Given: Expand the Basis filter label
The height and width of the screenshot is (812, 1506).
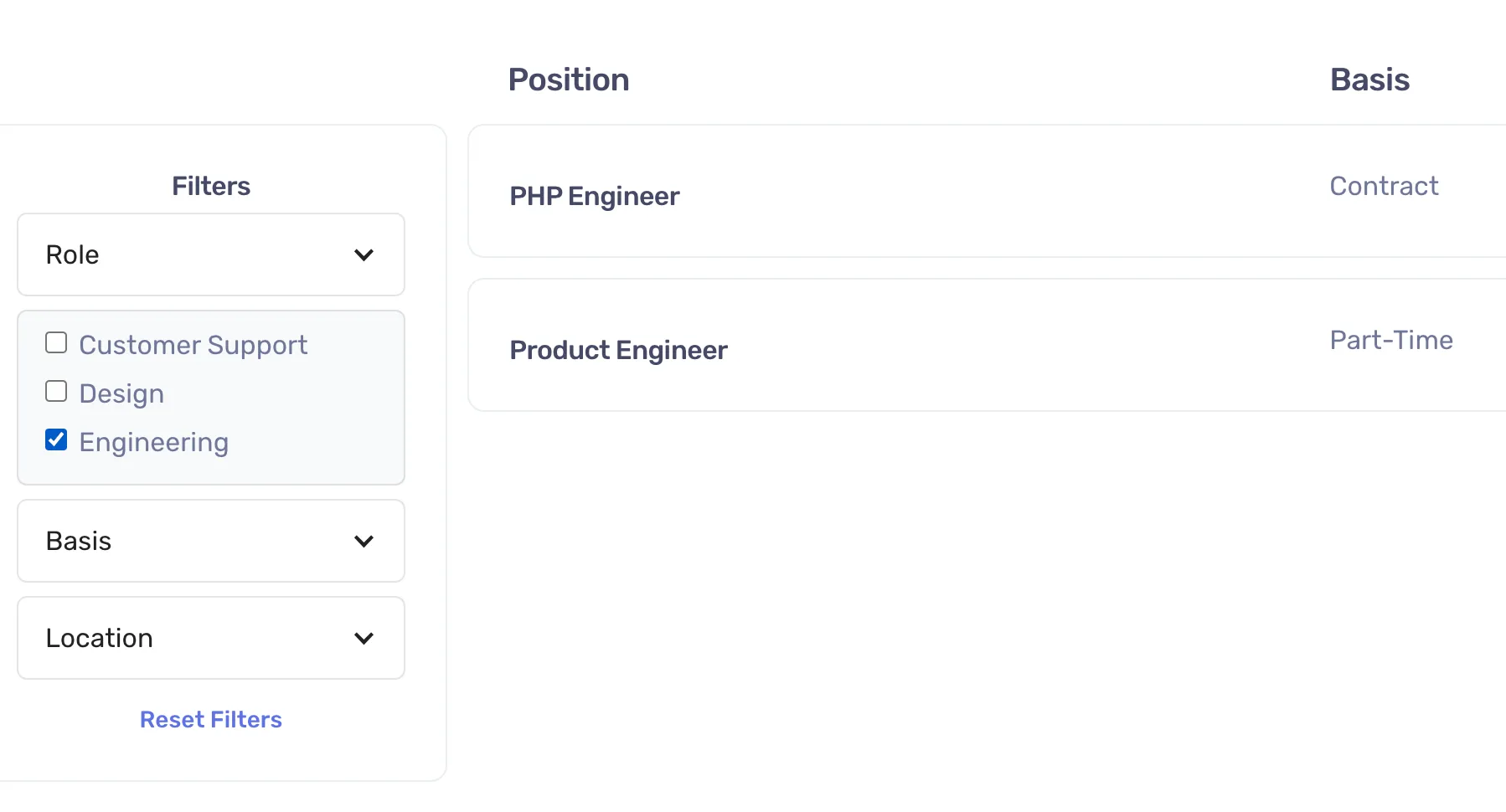Looking at the screenshot, I should tap(79, 541).
